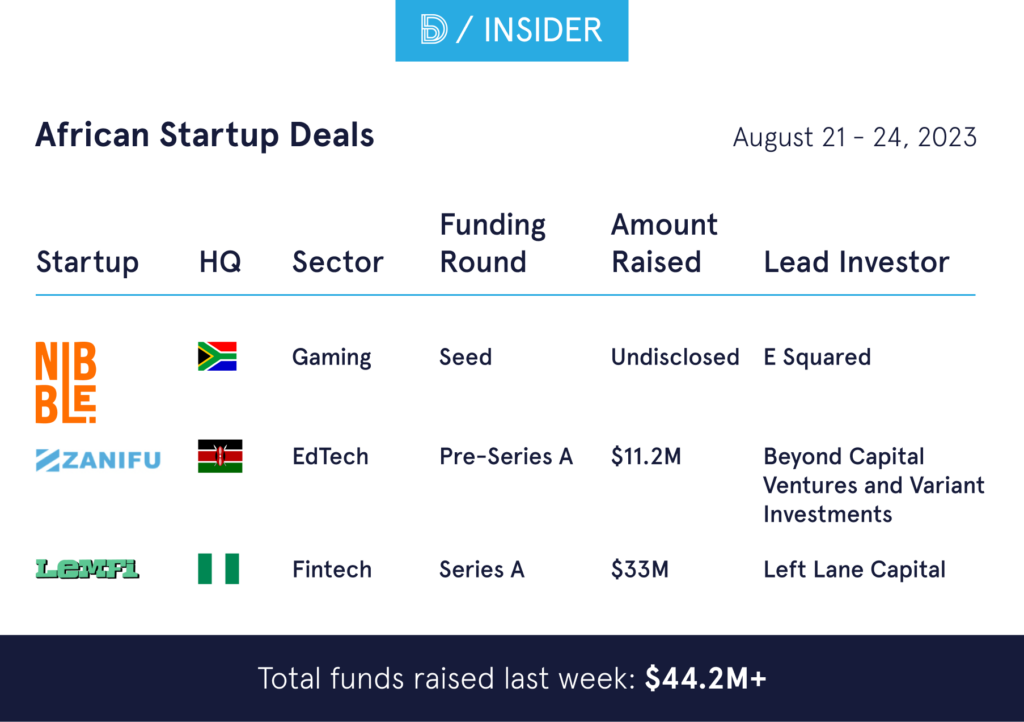Select the Amount Raised column header
This screenshot has width=1024, height=722.
pos(664,243)
